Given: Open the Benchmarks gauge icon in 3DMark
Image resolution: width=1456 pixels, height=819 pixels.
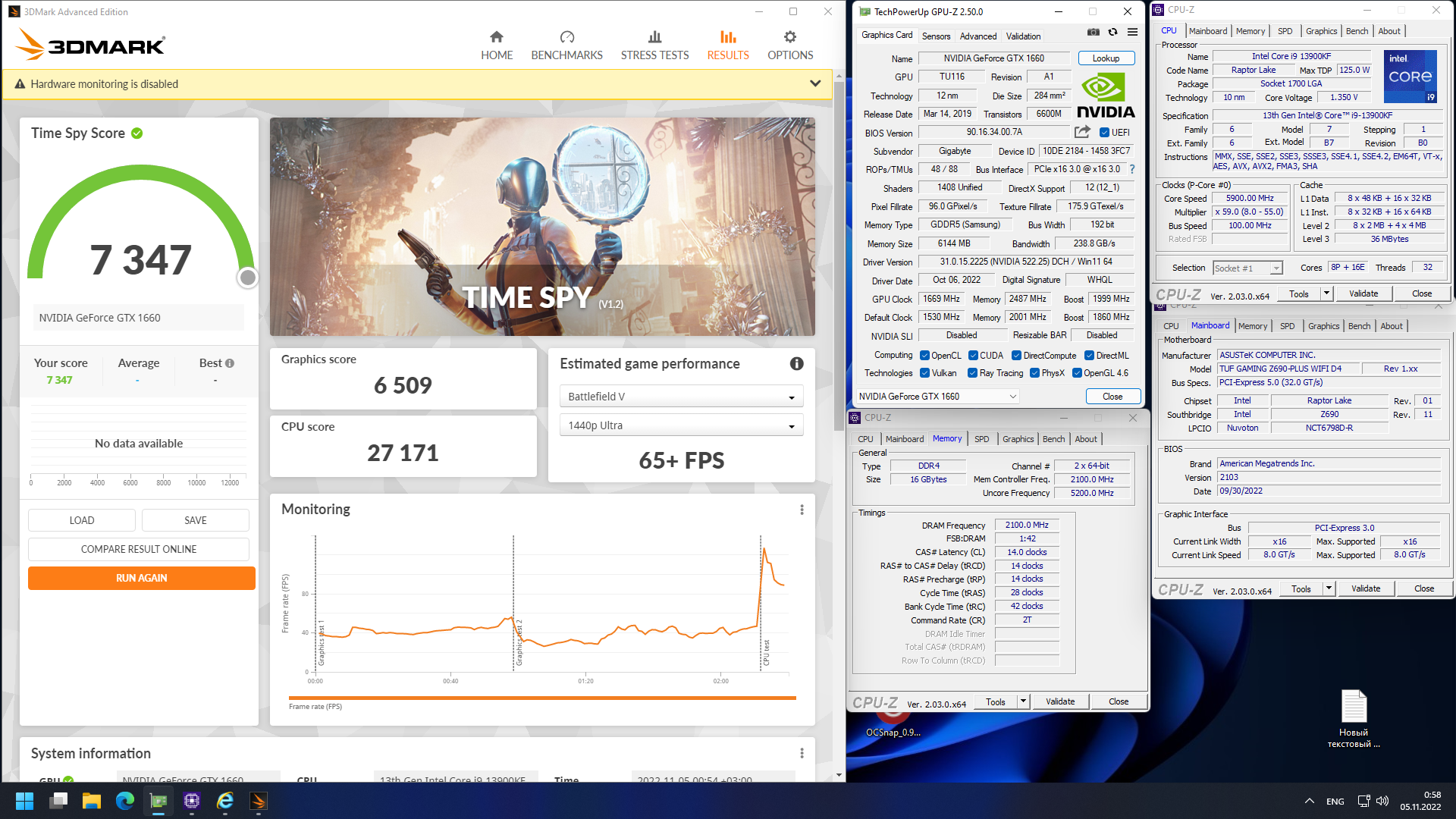Looking at the screenshot, I should coord(567,37).
